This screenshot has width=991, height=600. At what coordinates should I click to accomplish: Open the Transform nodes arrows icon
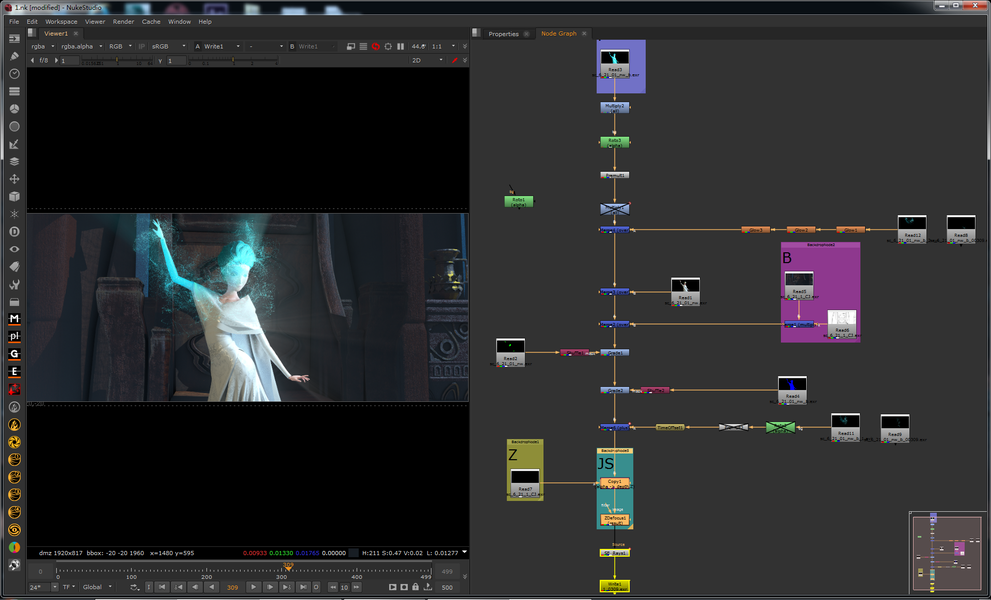(x=14, y=179)
